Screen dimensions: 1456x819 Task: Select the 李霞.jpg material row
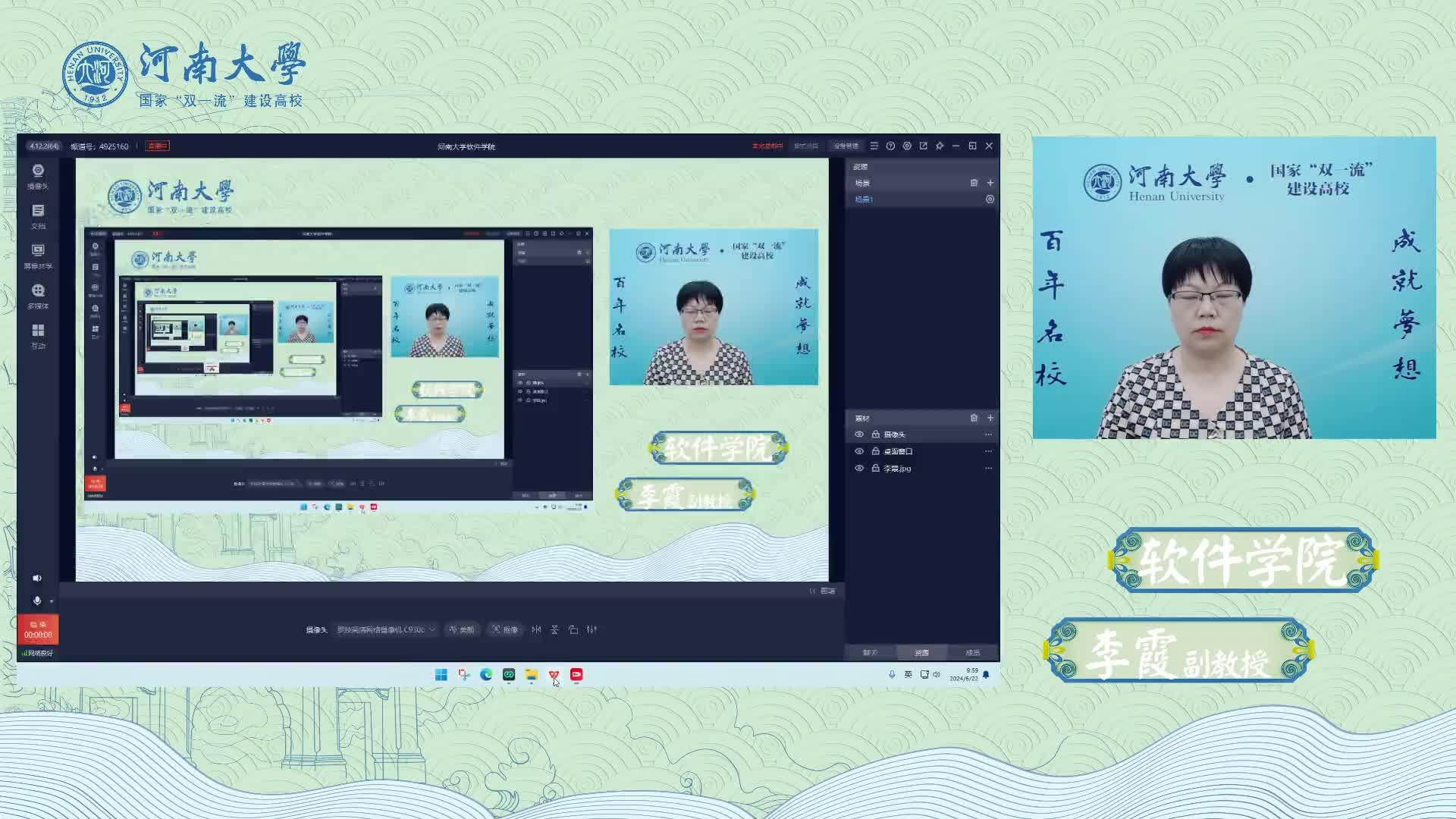click(922, 468)
